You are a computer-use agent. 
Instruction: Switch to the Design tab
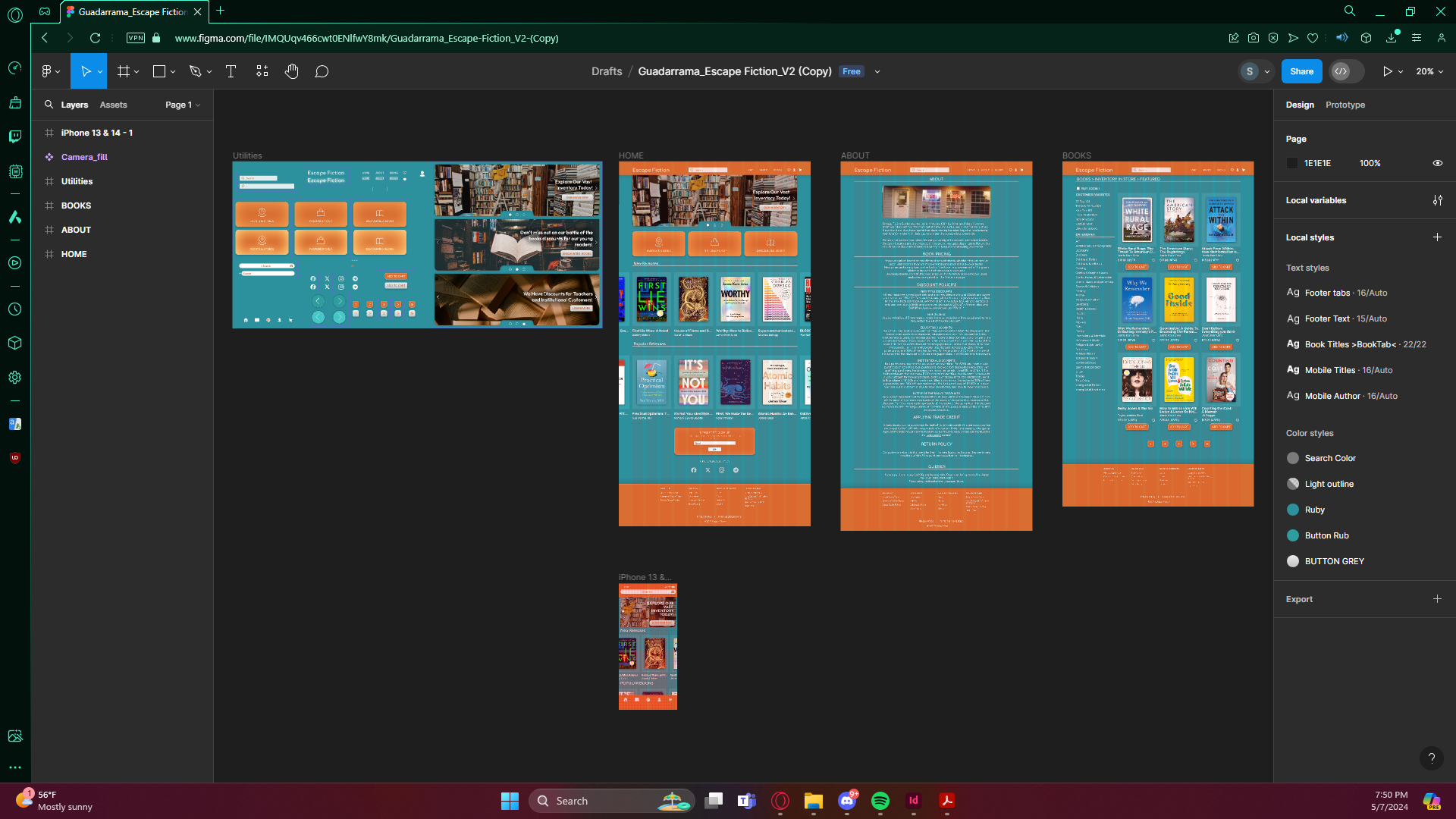pos(1300,105)
